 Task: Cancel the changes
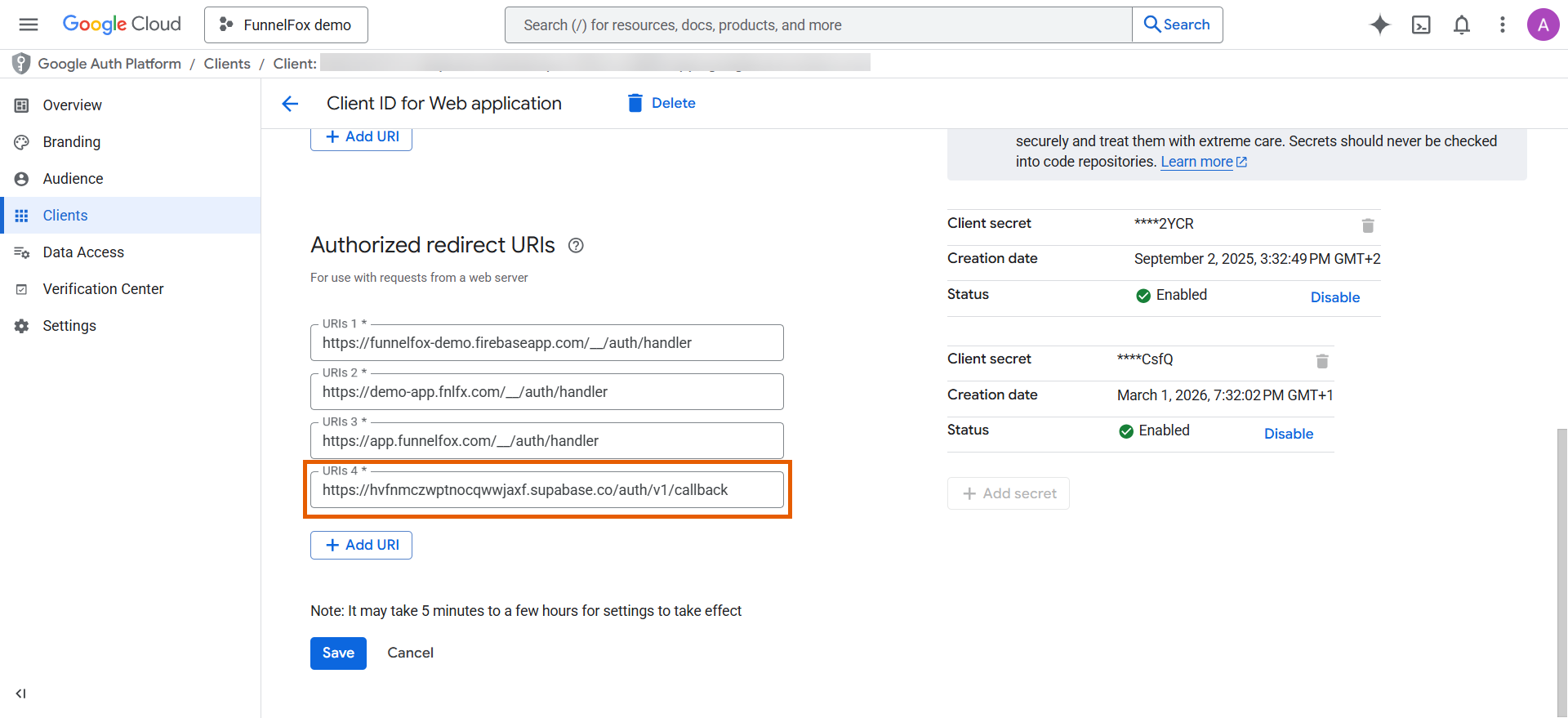point(410,653)
